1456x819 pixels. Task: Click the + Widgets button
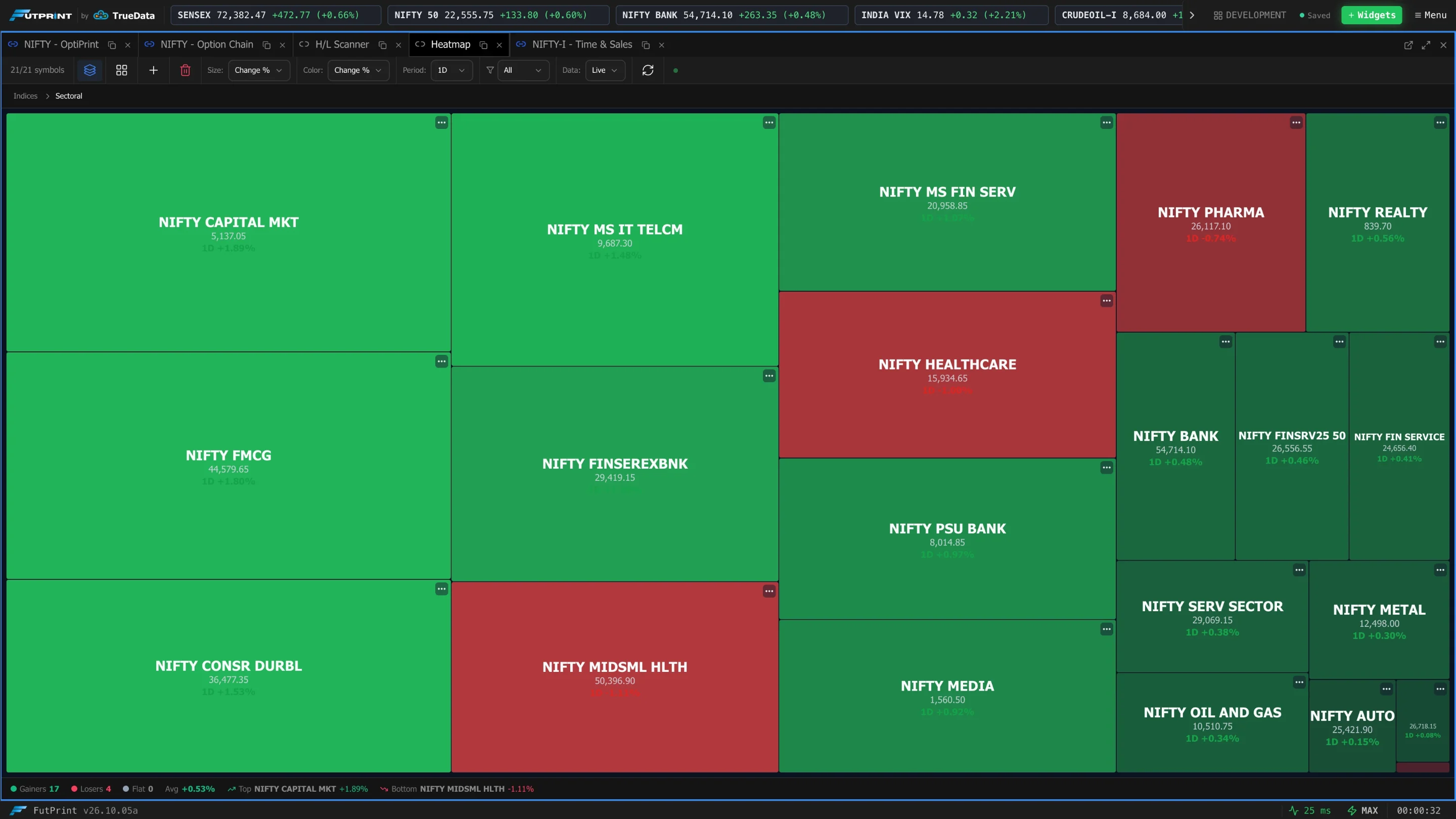[x=1372, y=15]
